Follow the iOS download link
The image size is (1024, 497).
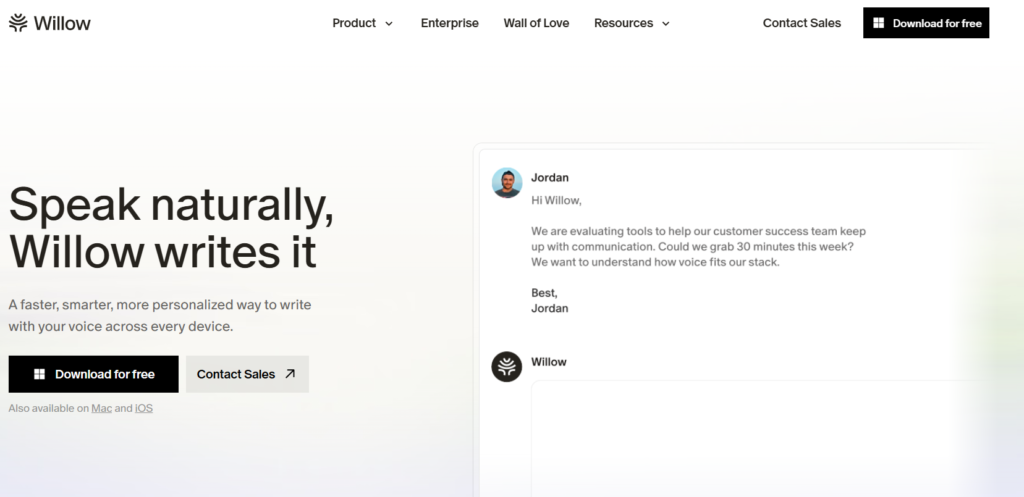pyautogui.click(x=144, y=408)
